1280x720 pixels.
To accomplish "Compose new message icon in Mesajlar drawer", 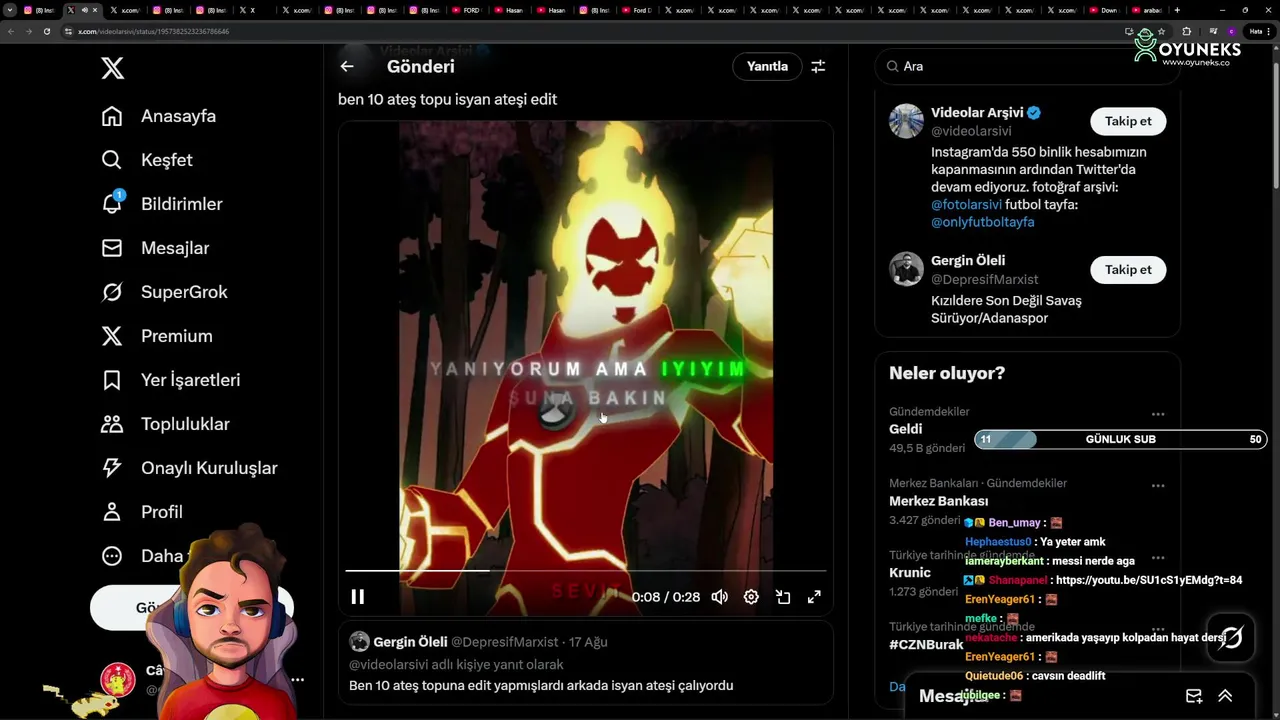I will click(1194, 696).
